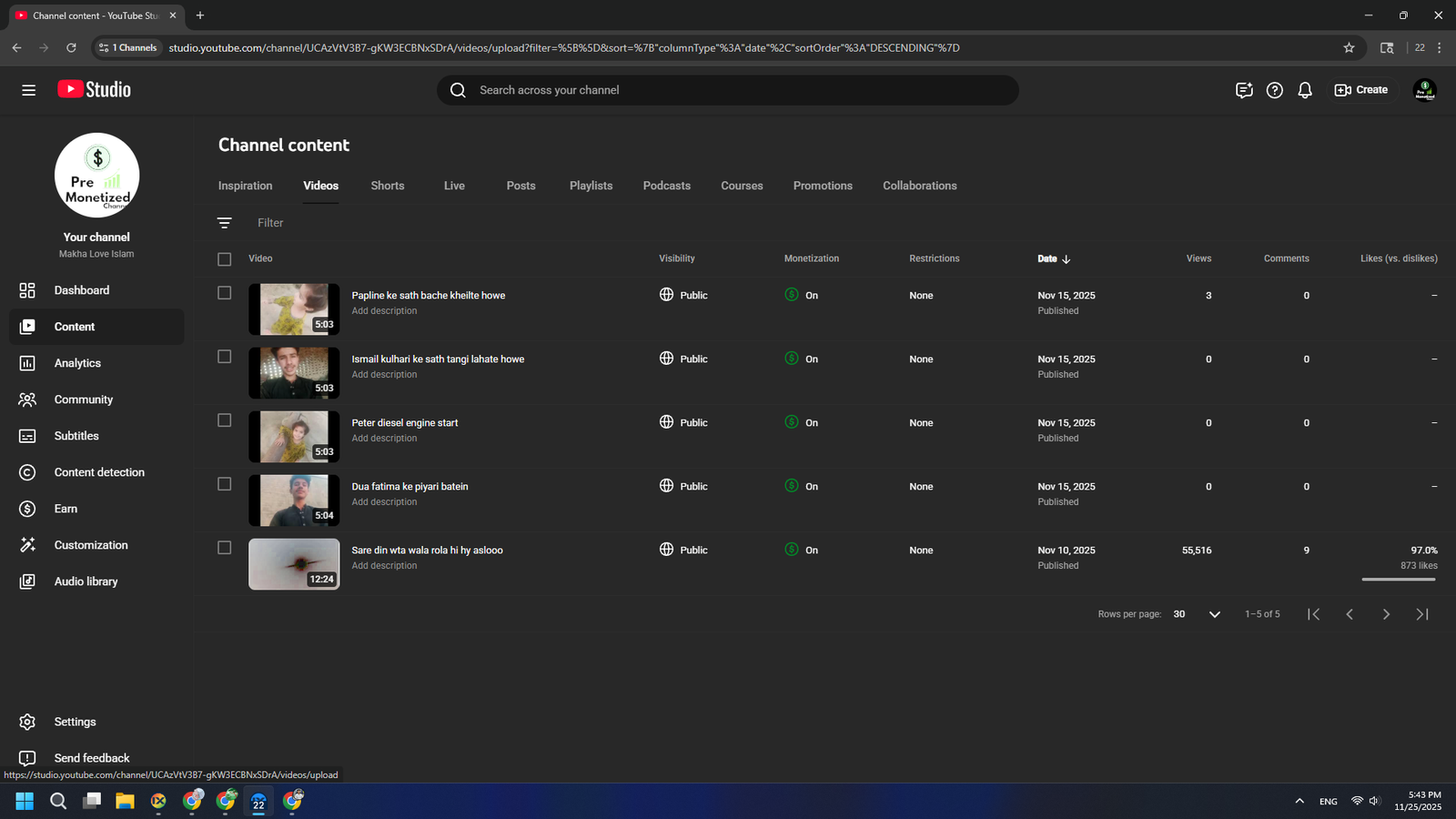Switch to the Playlists tab
This screenshot has width=1456, height=819.
[x=591, y=186]
